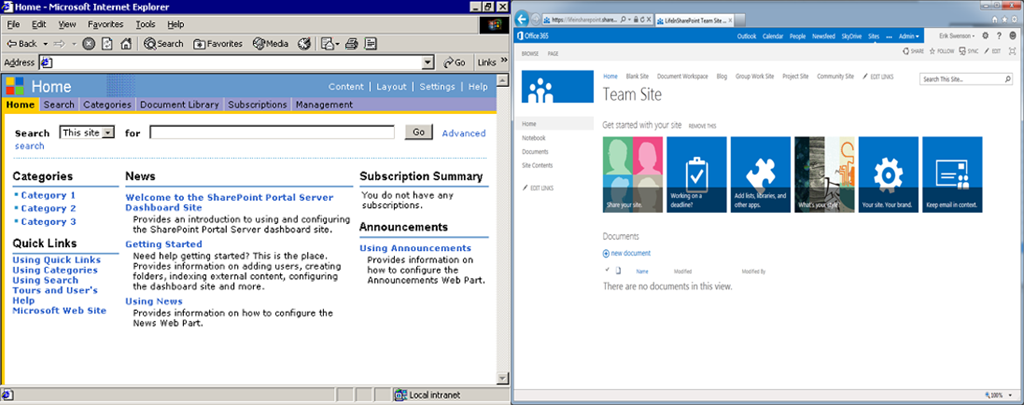
Task: Open the Favorites toolbar button in old IE
Action: point(218,44)
